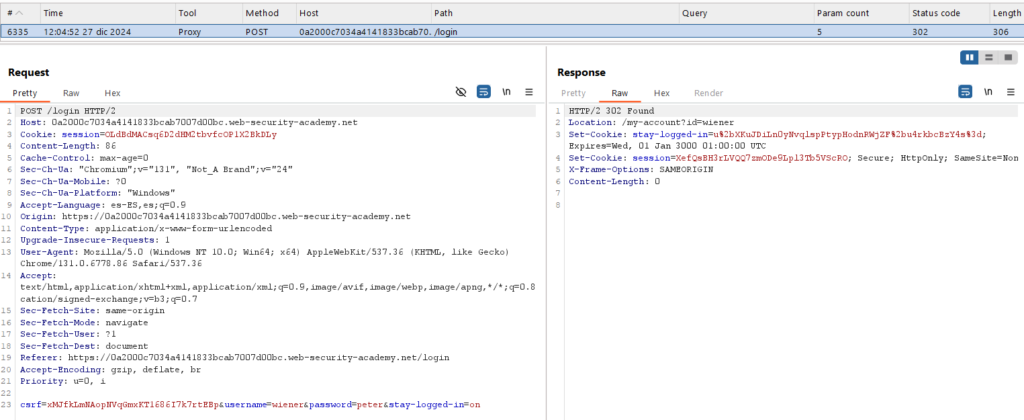The height and width of the screenshot is (420, 1024).
Task: Click the Referer header line
Action: coord(234,358)
